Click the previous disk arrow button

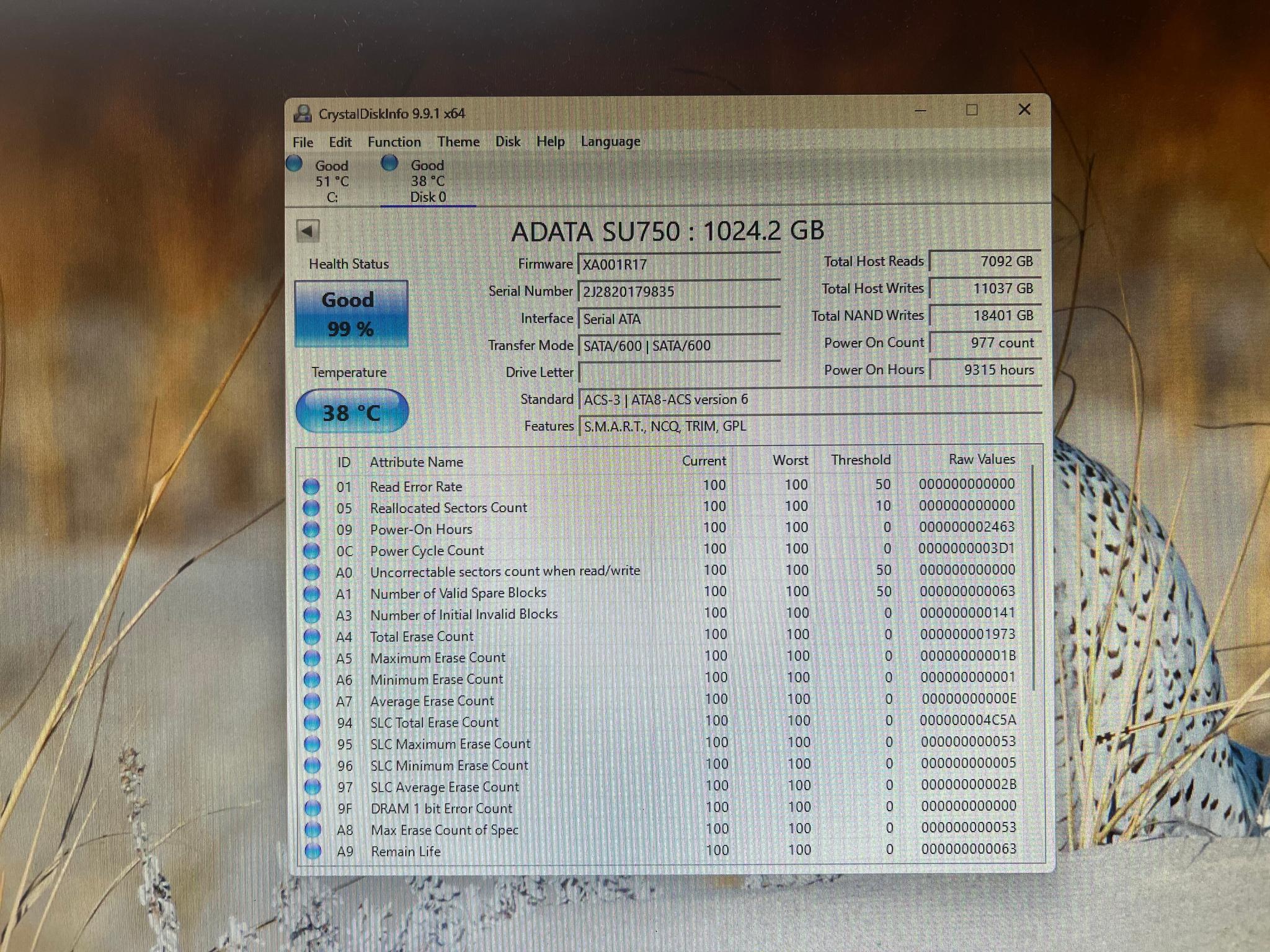coord(308,231)
